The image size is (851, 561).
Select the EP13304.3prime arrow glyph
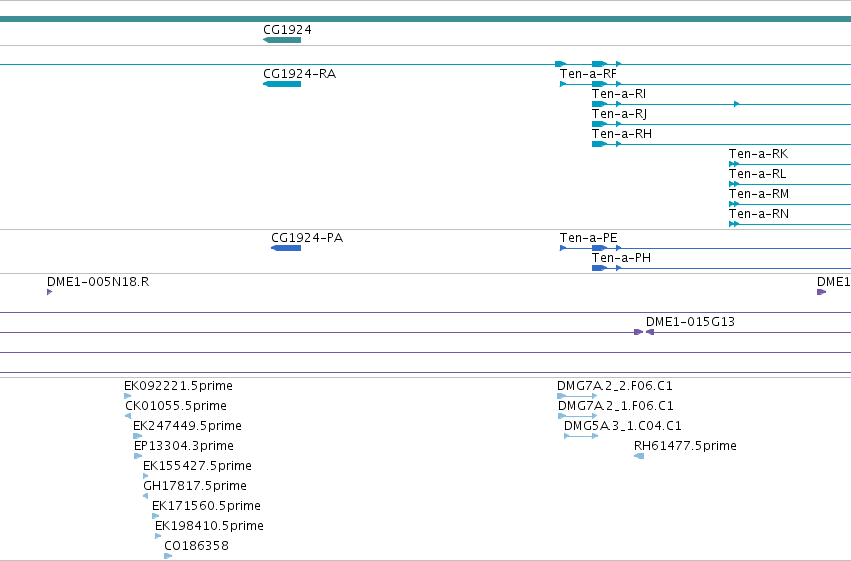(138, 456)
